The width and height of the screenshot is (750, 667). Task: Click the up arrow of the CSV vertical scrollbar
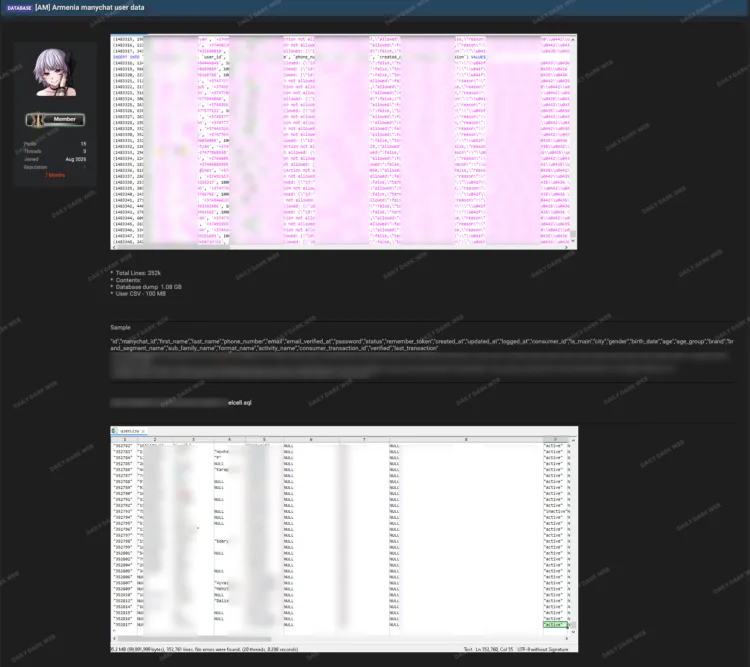click(x=573, y=440)
